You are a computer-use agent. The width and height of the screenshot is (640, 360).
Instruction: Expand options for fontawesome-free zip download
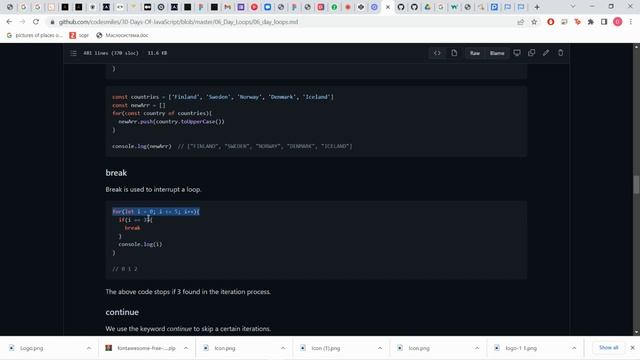pyautogui.click(x=186, y=348)
